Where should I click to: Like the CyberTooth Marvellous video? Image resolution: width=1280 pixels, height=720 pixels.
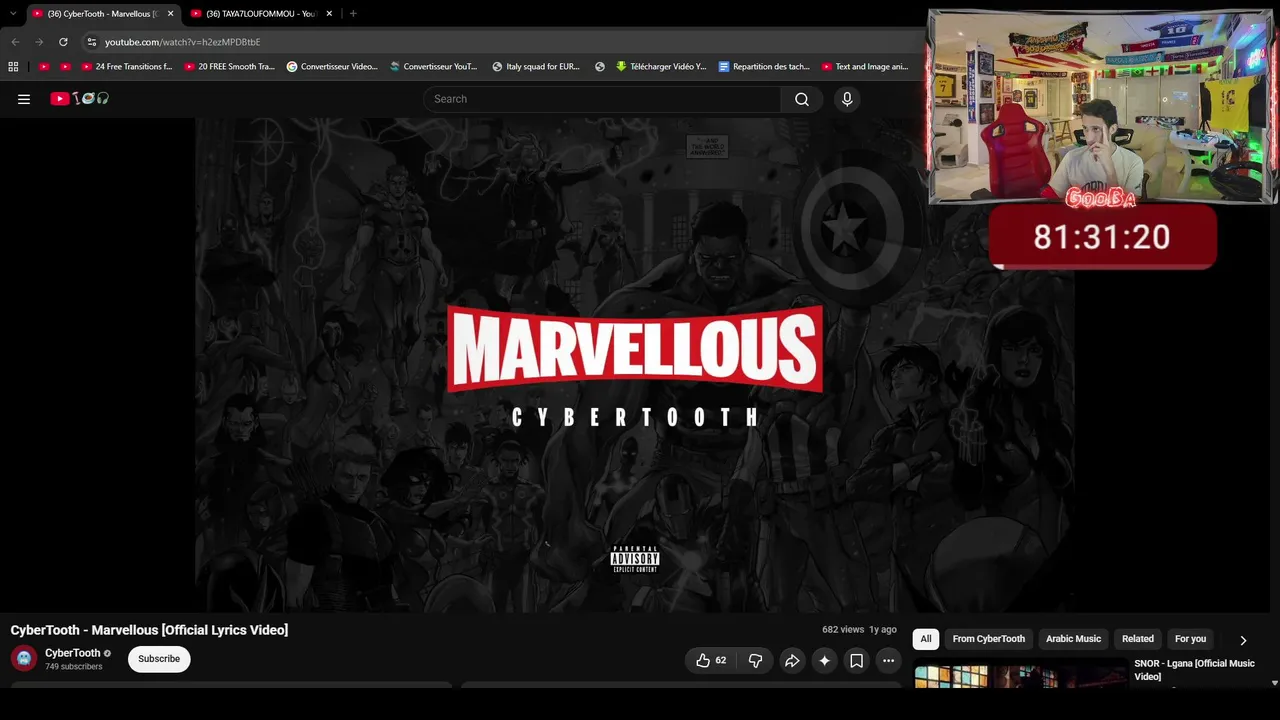click(x=711, y=660)
